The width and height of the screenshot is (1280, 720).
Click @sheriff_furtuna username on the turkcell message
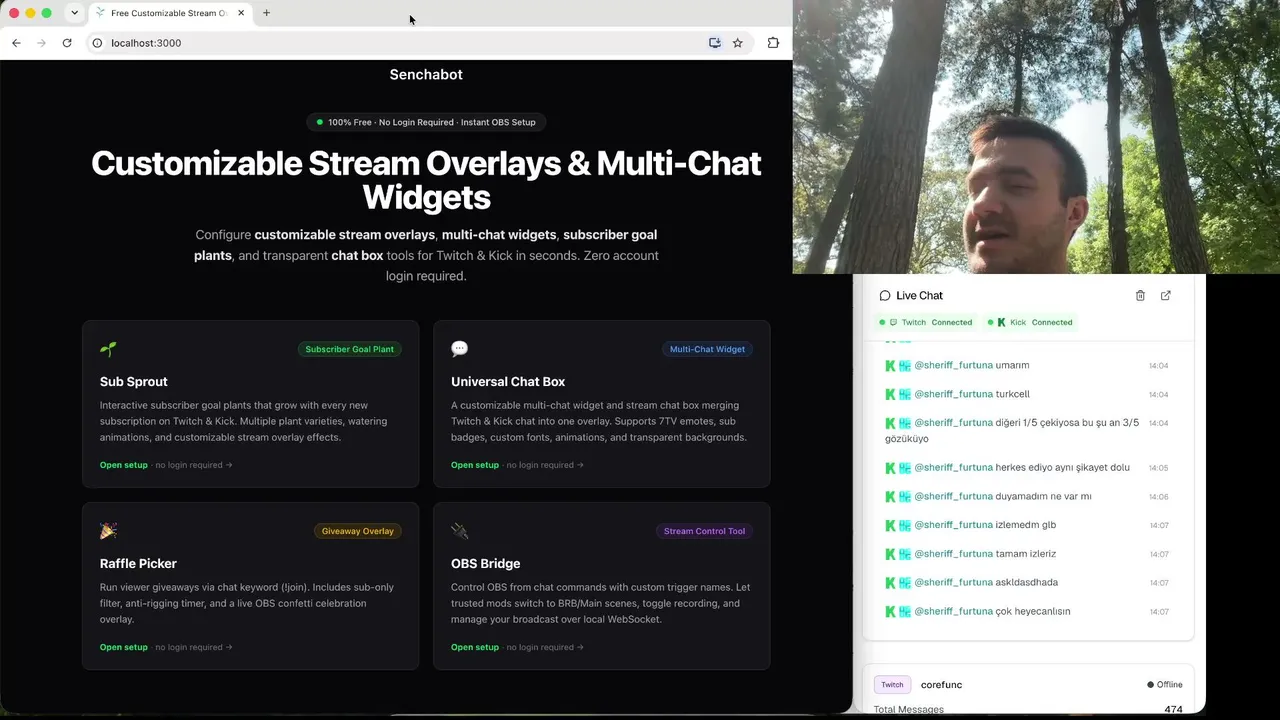coord(954,394)
